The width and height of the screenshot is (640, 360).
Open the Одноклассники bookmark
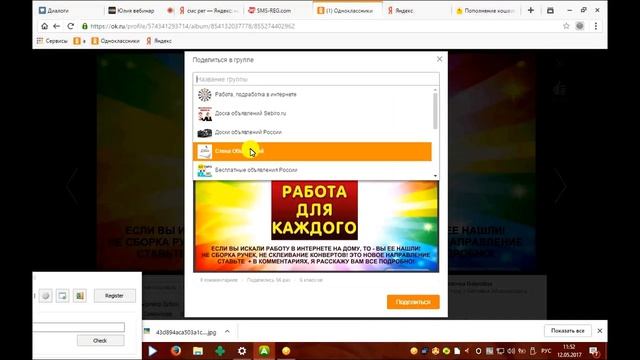pos(115,41)
